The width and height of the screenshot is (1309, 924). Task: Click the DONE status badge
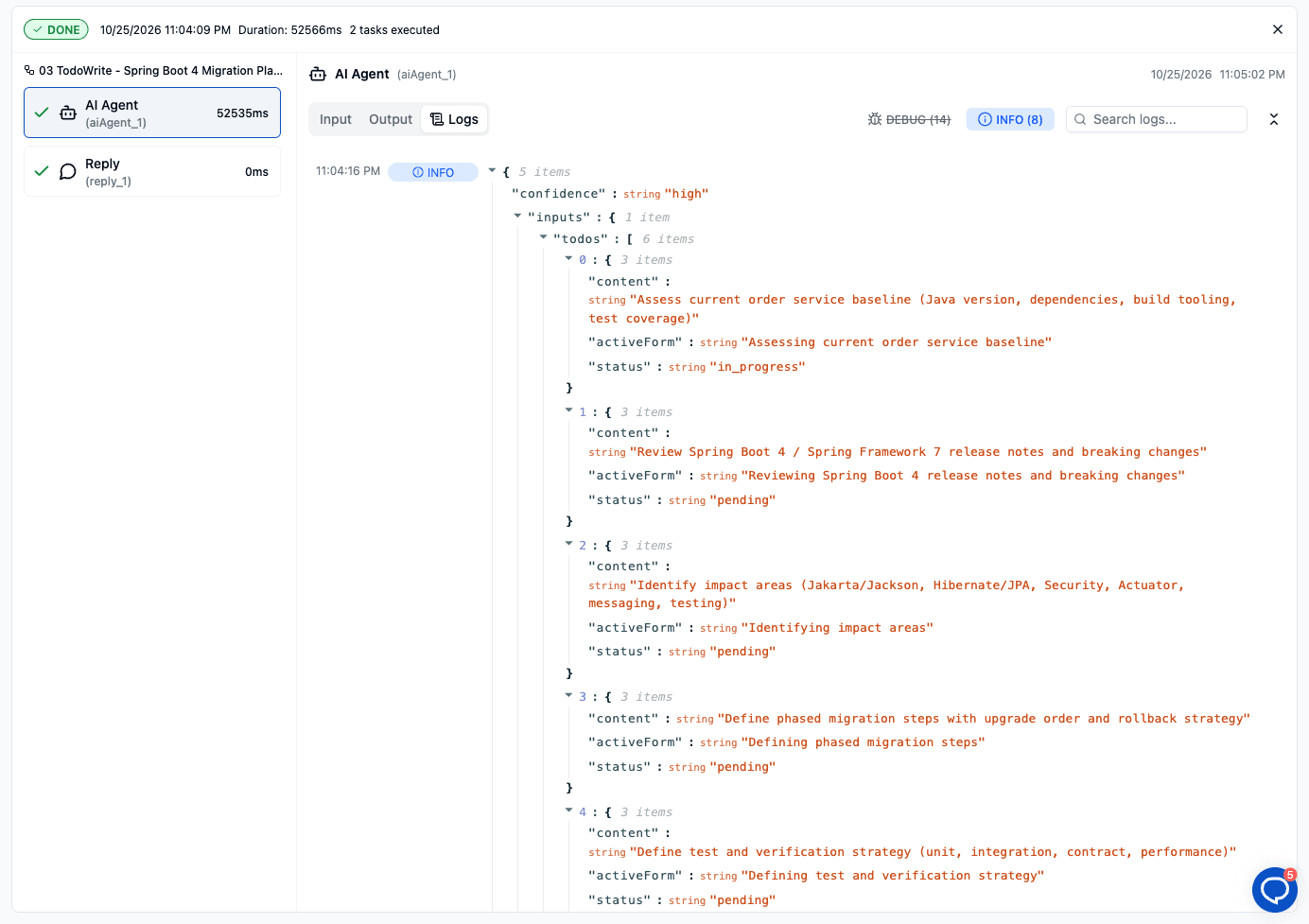[56, 29]
